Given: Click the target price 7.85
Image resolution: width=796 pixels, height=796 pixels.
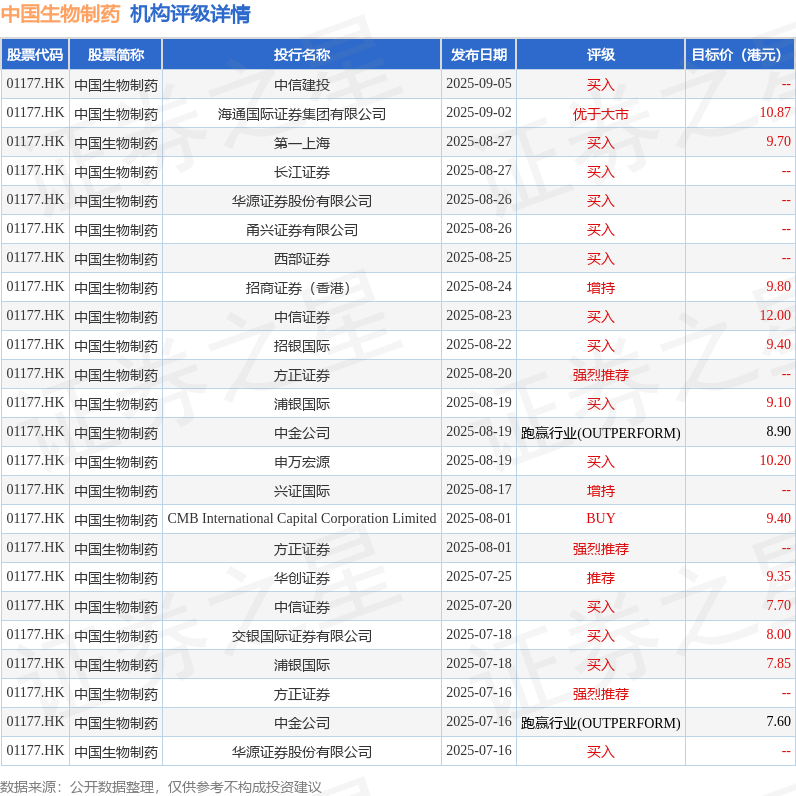Looking at the screenshot, I should (x=778, y=663).
